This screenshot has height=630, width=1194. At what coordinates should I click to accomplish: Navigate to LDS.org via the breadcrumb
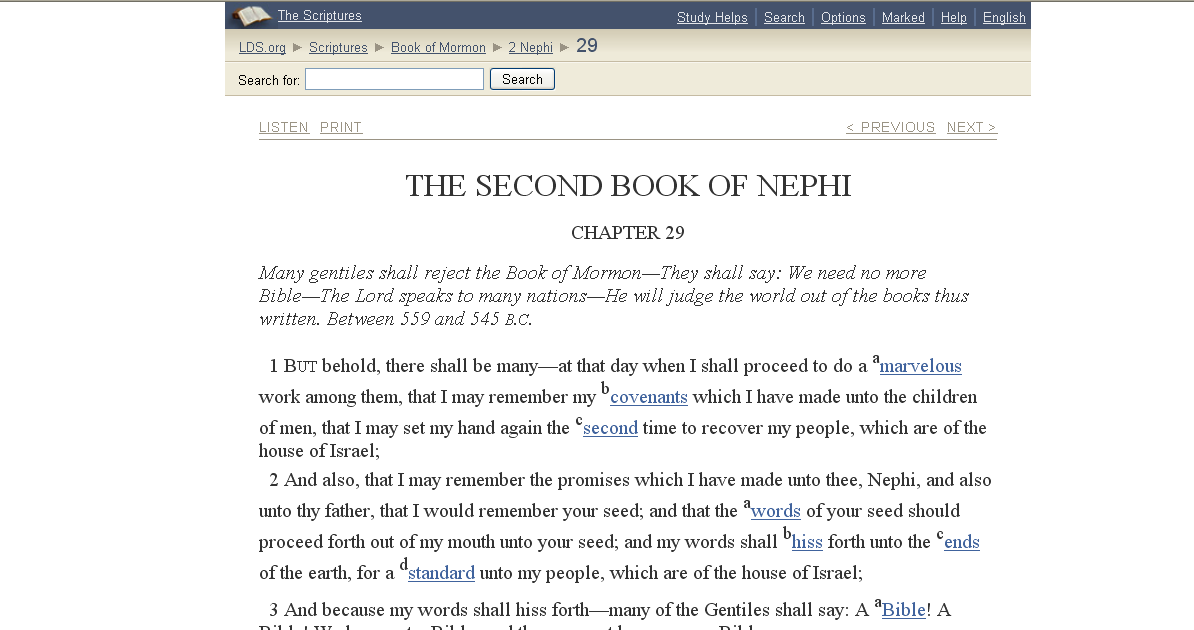click(x=261, y=47)
